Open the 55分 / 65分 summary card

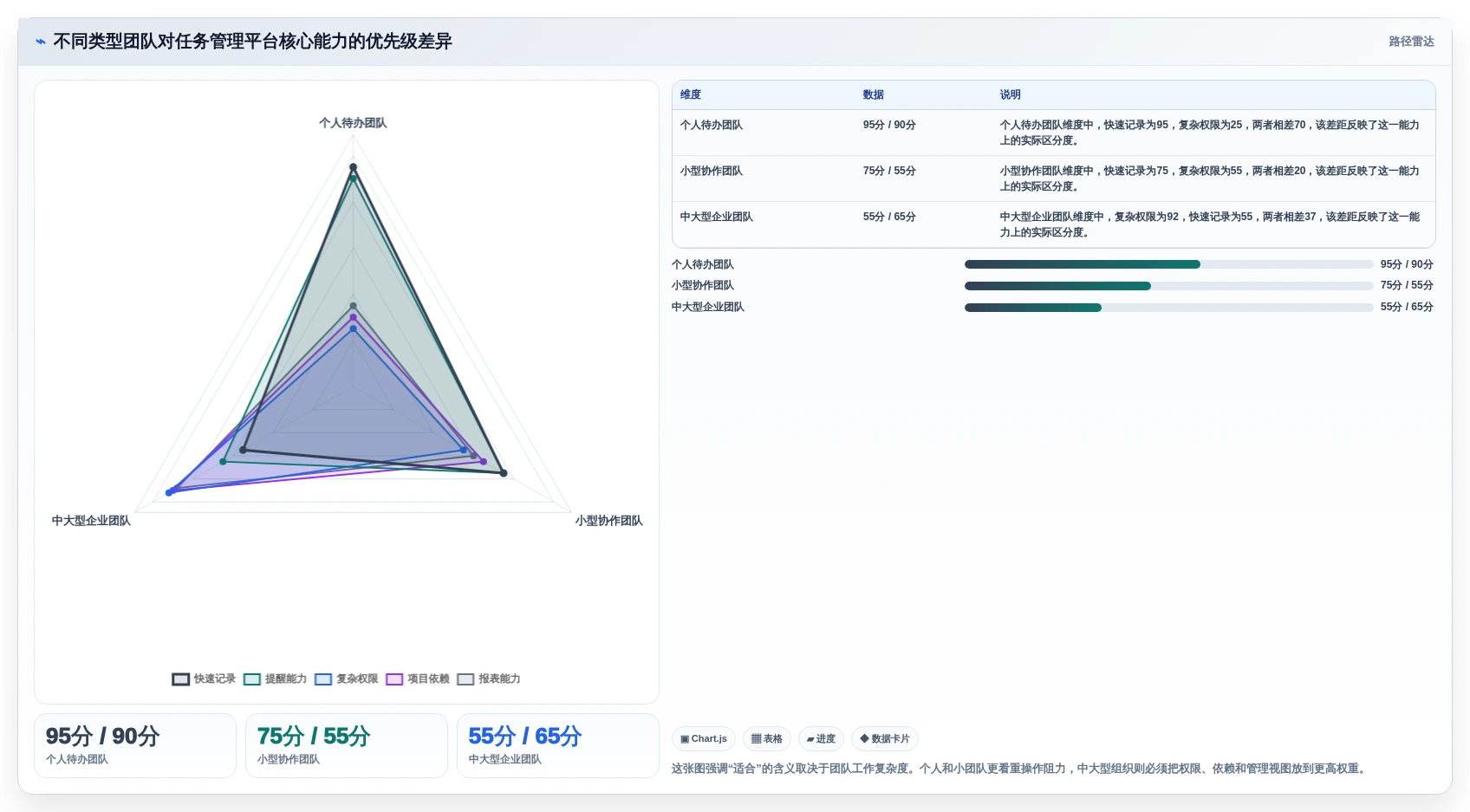click(x=558, y=745)
